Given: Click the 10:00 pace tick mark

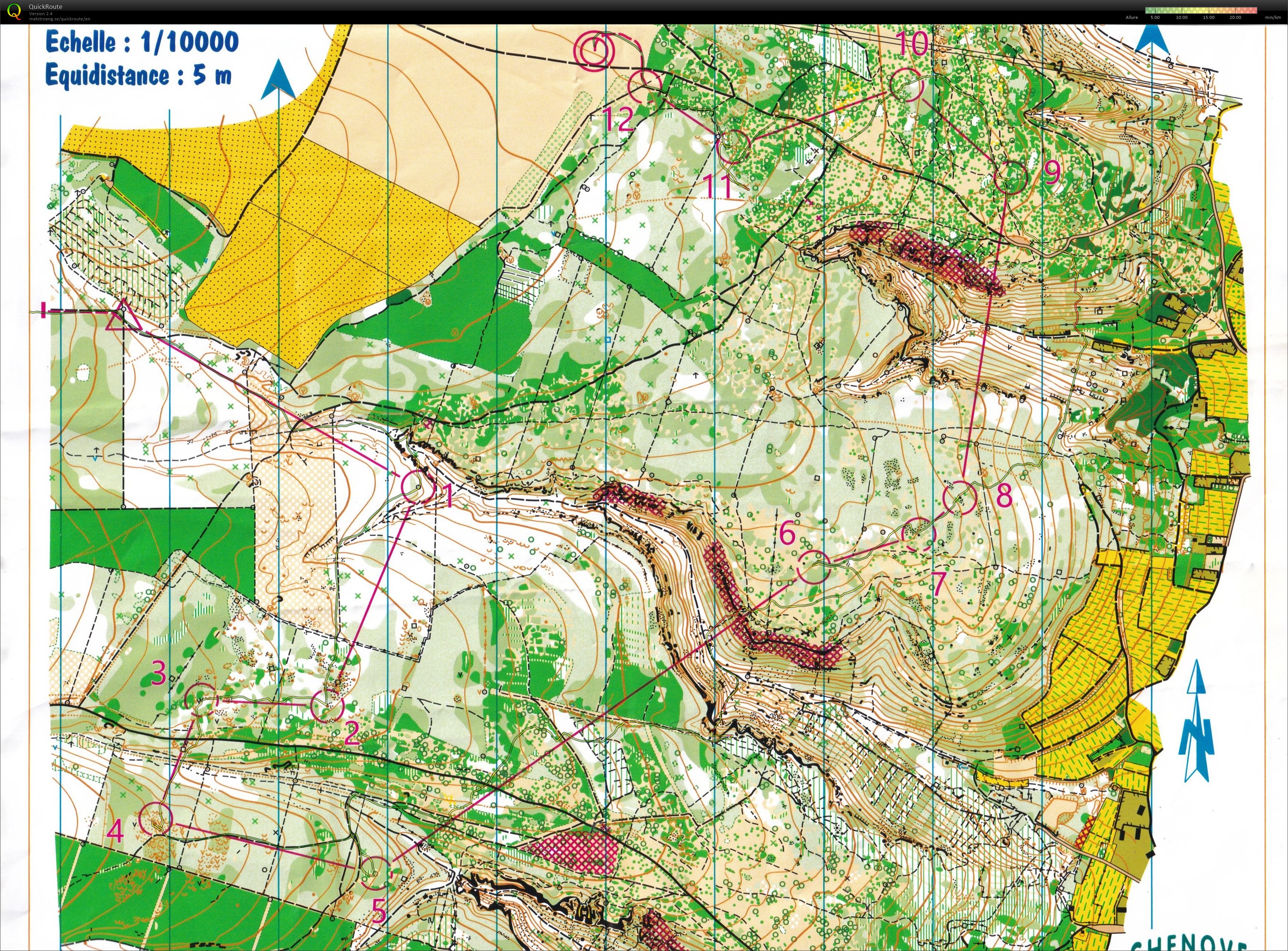Looking at the screenshot, I should 1181,10.
